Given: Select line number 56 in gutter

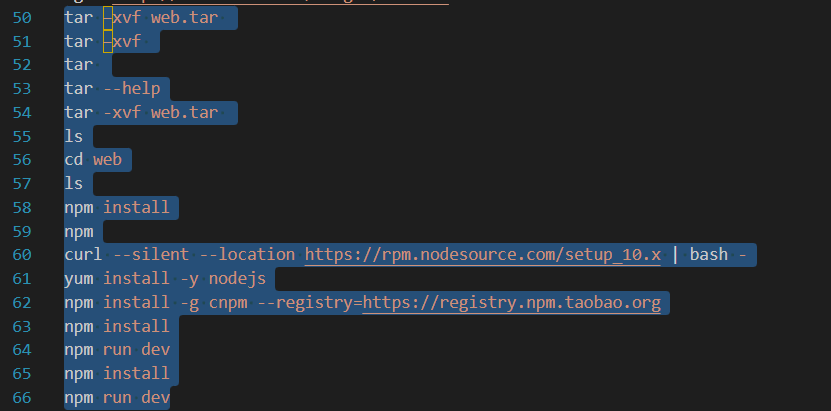Looking at the screenshot, I should [x=22, y=160].
